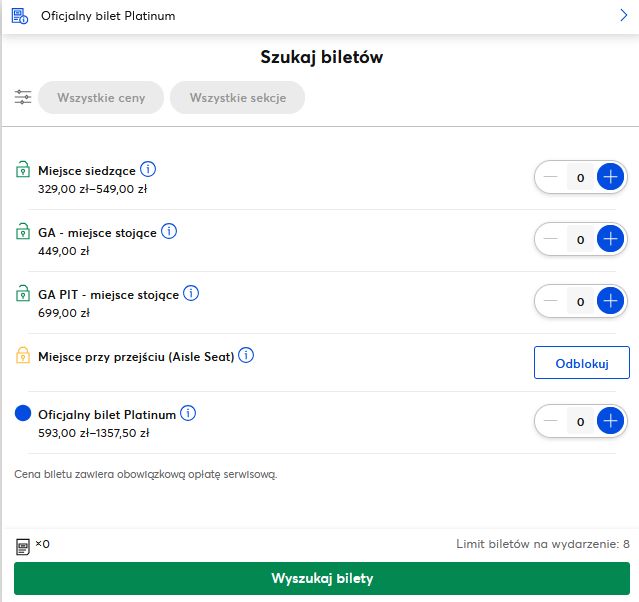Add one Oficjalny bilet Platinum ticket
Viewport: 639px width, 602px height.
point(610,421)
